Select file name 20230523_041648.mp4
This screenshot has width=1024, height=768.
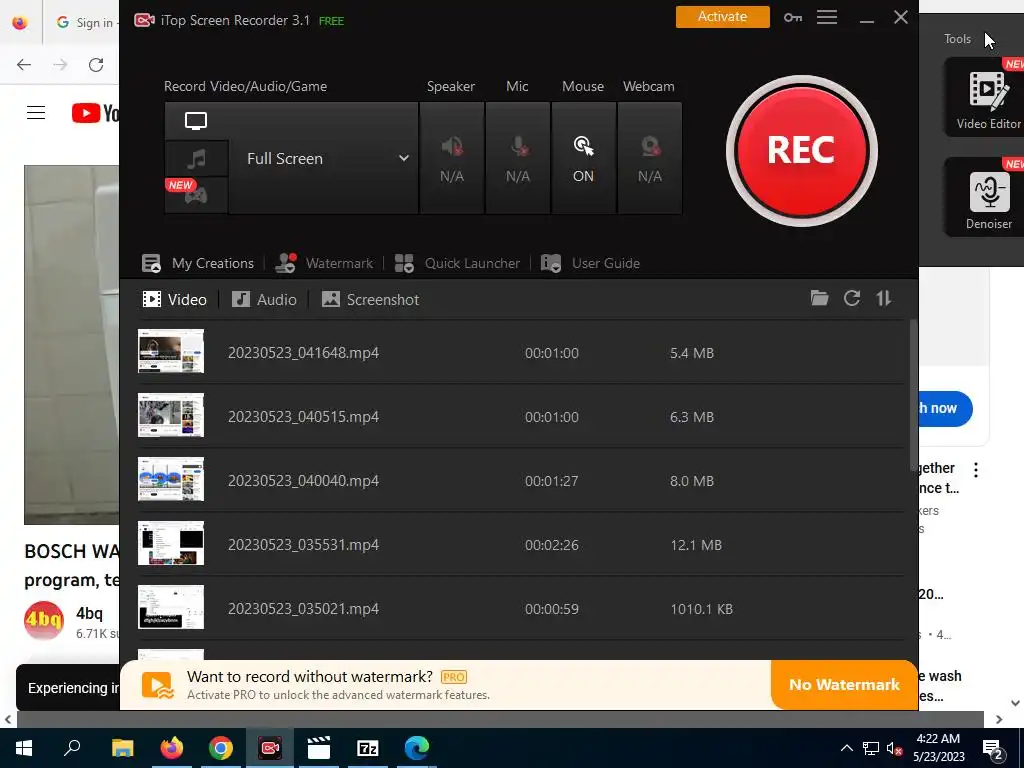[x=303, y=353]
